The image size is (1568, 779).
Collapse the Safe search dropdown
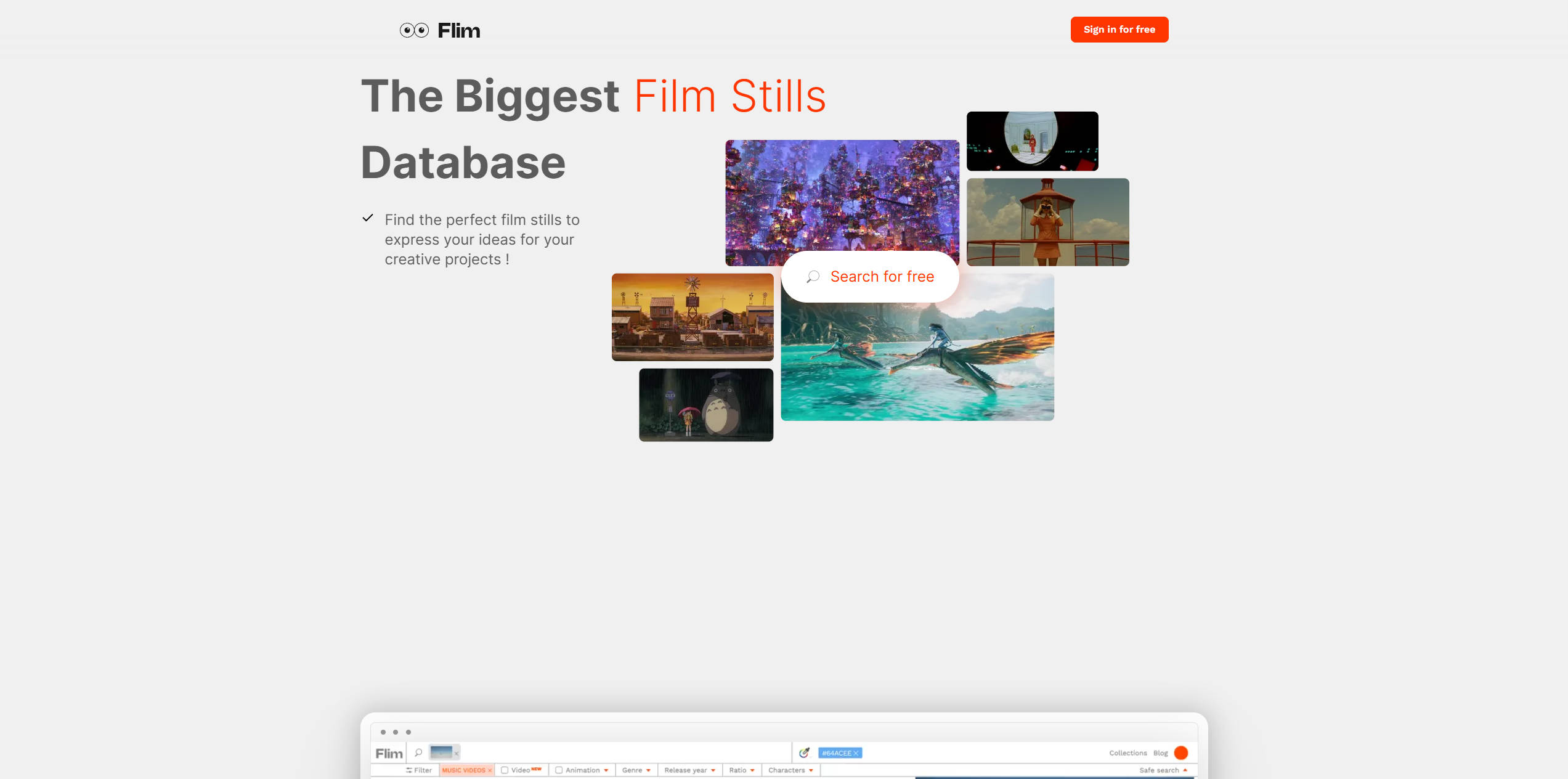click(1163, 770)
